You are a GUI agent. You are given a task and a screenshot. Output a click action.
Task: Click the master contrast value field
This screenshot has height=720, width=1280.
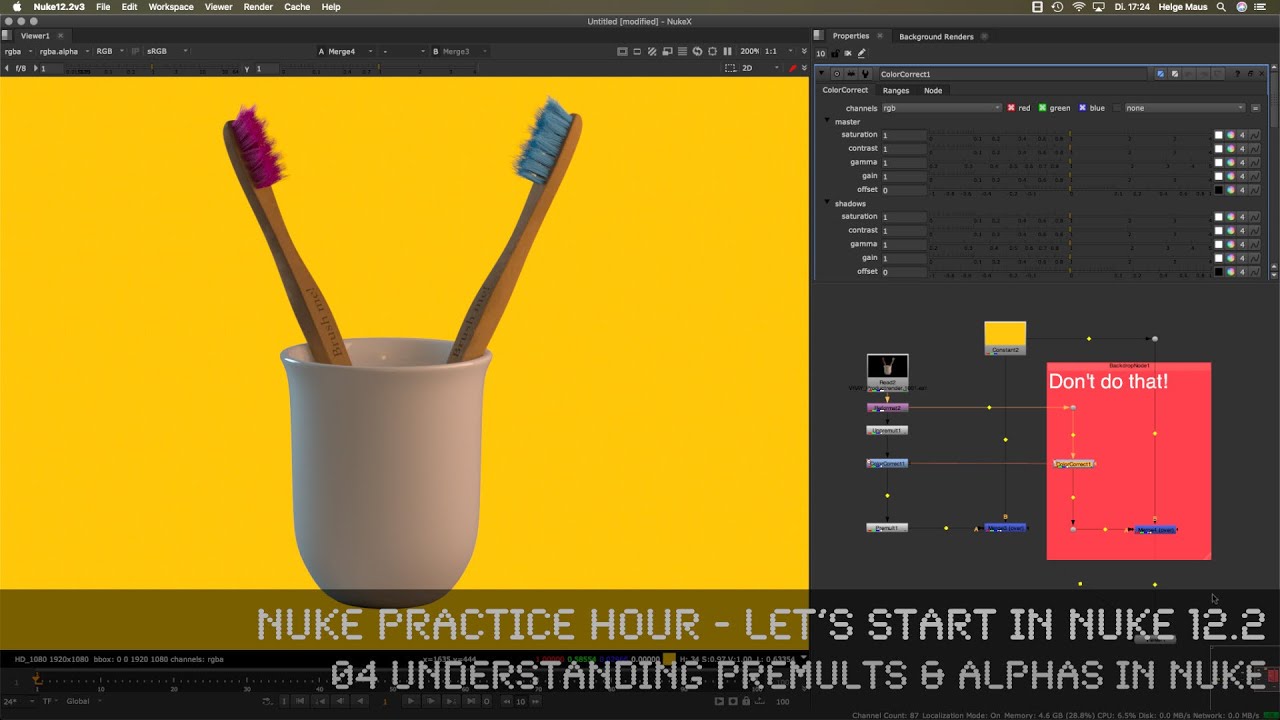pos(903,148)
